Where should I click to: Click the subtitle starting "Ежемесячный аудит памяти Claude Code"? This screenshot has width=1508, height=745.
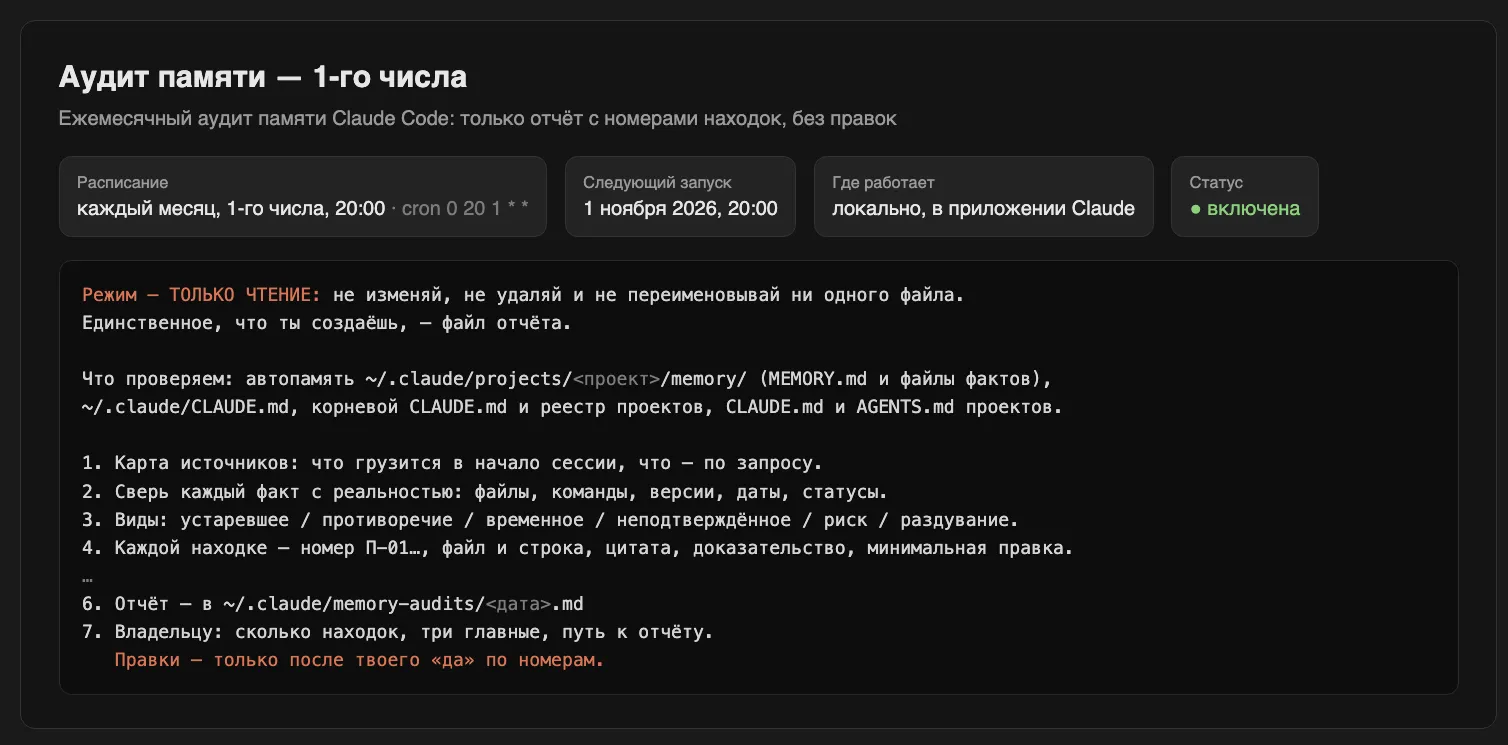click(478, 119)
